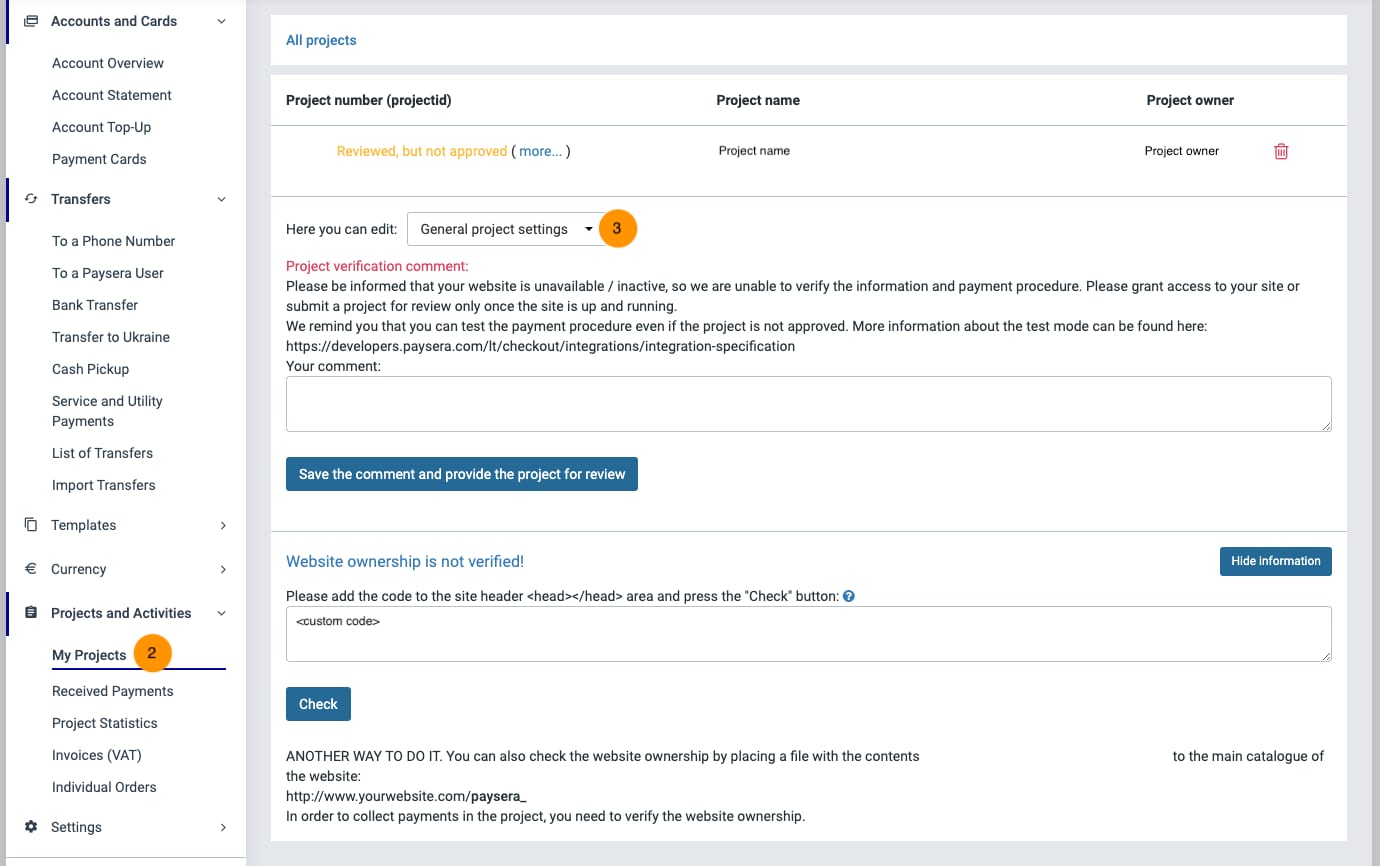
Task: Click the blue help question mark icon
Action: [x=849, y=596]
